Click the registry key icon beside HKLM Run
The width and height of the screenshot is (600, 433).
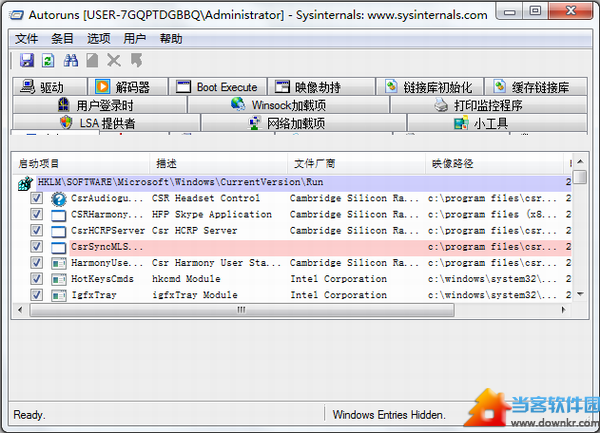26,183
